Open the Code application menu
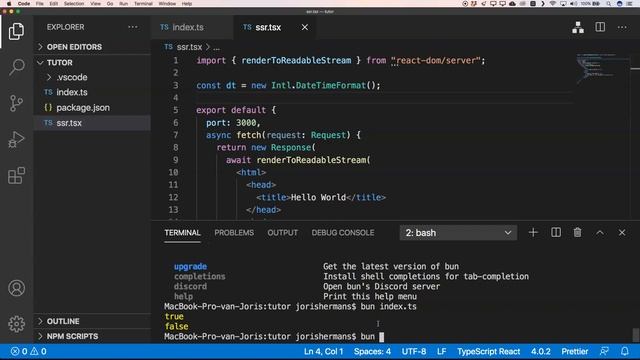Viewport: 640px width, 360px height. 24,4
